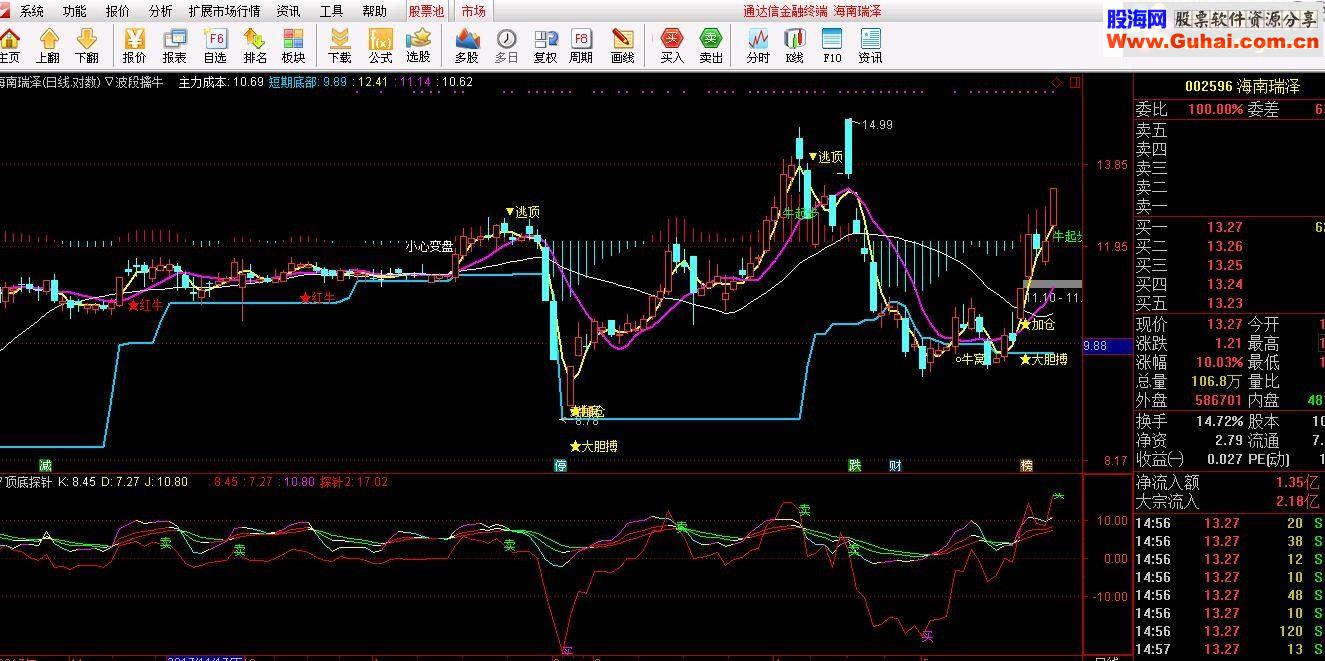Click the 涨幅 10.03% value

(1219, 362)
